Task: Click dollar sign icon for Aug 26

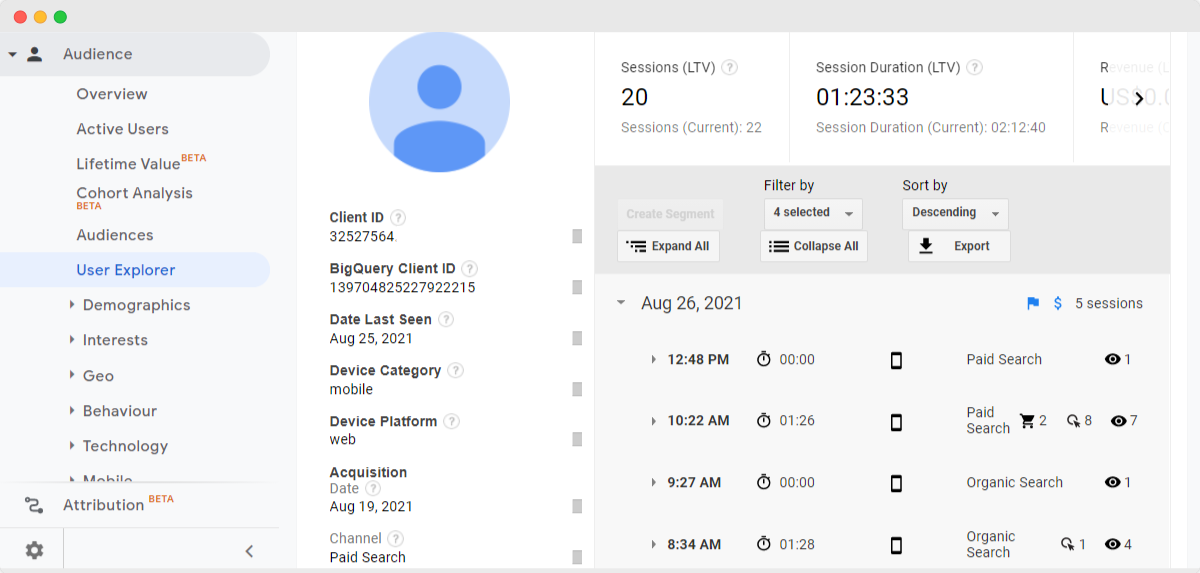Action: tap(1058, 303)
